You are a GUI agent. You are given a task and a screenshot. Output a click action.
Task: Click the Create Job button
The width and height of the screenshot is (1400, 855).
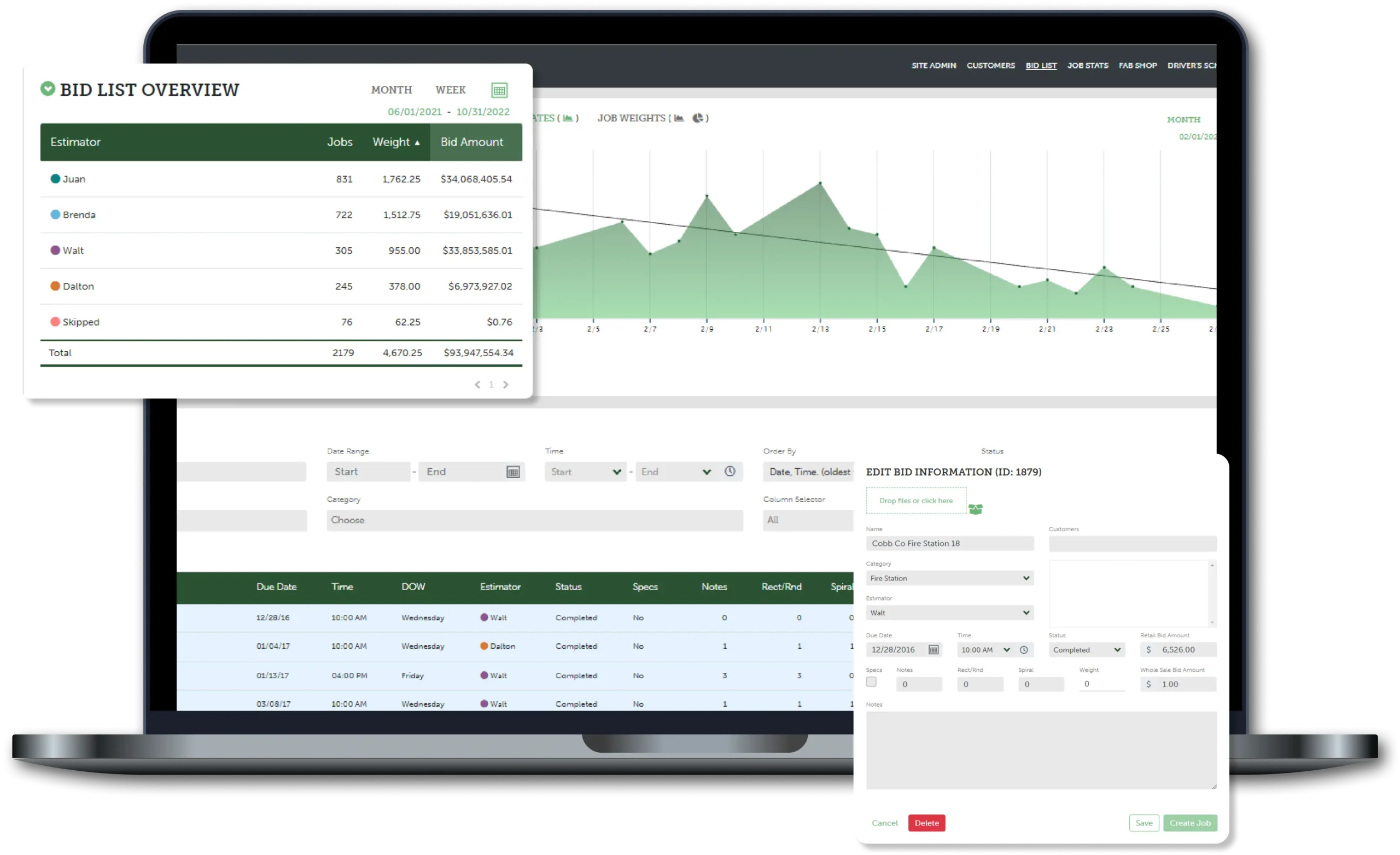coord(1190,823)
